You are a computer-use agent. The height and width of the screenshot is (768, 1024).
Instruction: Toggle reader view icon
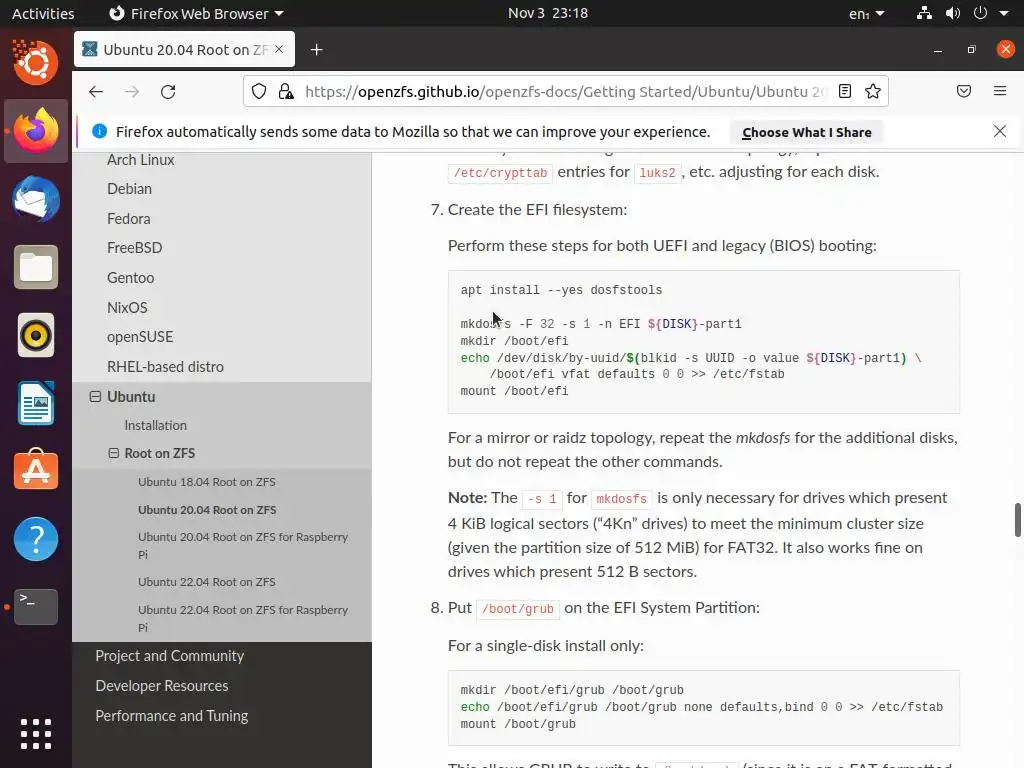845,91
